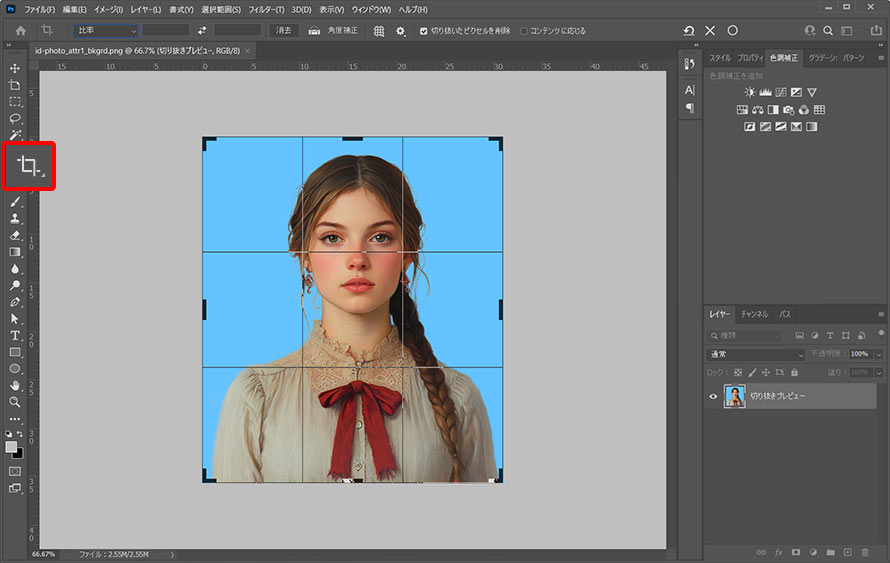Open the search magnifier in options bar

828,31
